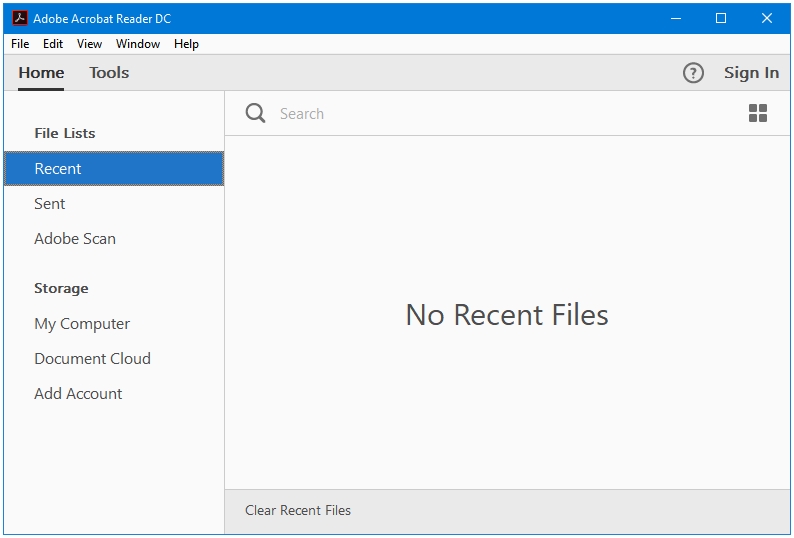Maximize the Acrobat Reader window
This screenshot has height=538, width=794.
pos(721,18)
